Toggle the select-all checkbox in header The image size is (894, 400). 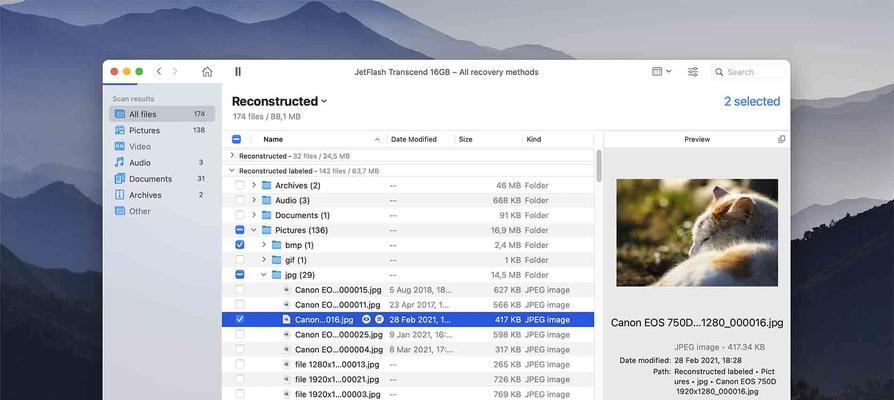coord(237,140)
